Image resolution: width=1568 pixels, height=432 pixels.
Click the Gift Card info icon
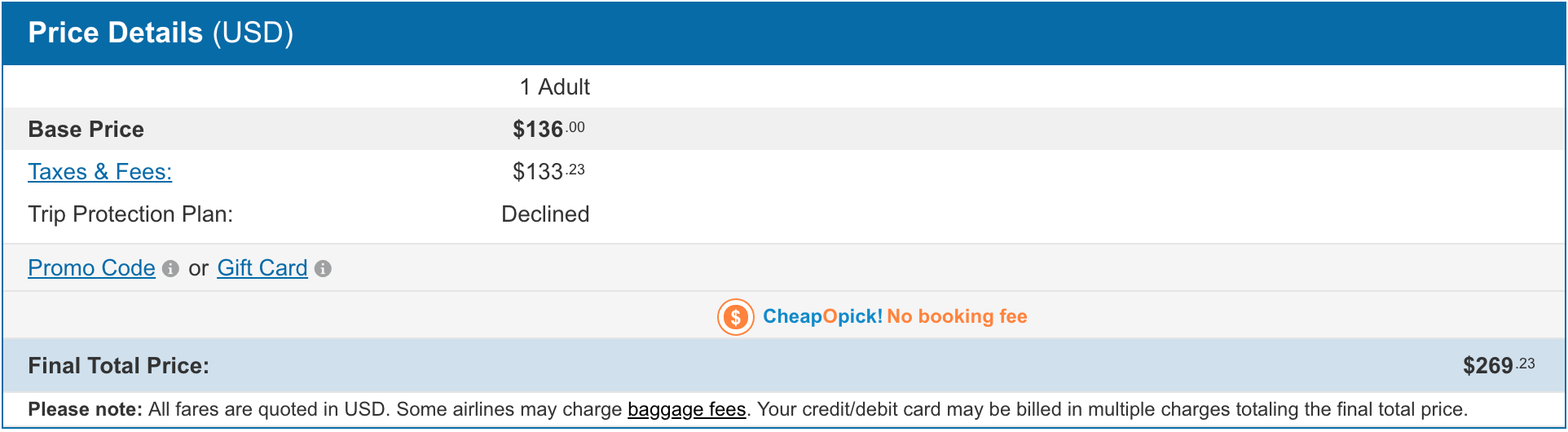tap(323, 269)
